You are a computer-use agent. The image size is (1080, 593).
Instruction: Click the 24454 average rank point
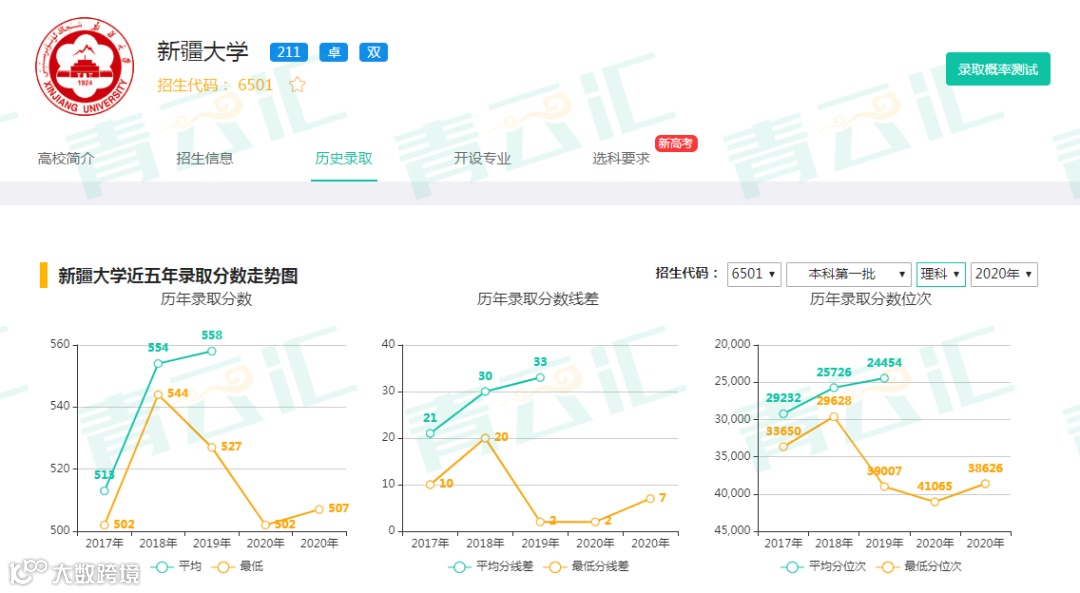tap(884, 378)
